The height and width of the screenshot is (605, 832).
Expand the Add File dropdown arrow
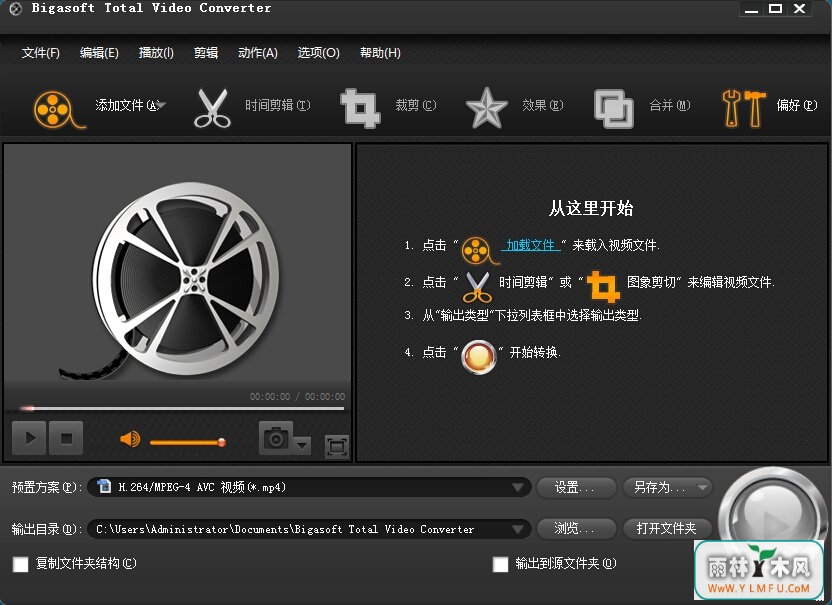pos(161,105)
